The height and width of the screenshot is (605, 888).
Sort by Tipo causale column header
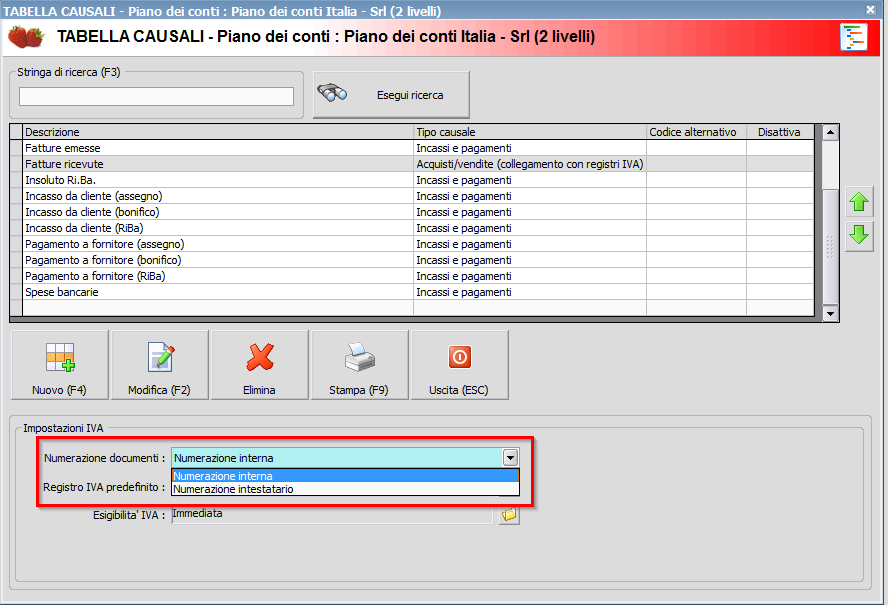coord(530,132)
